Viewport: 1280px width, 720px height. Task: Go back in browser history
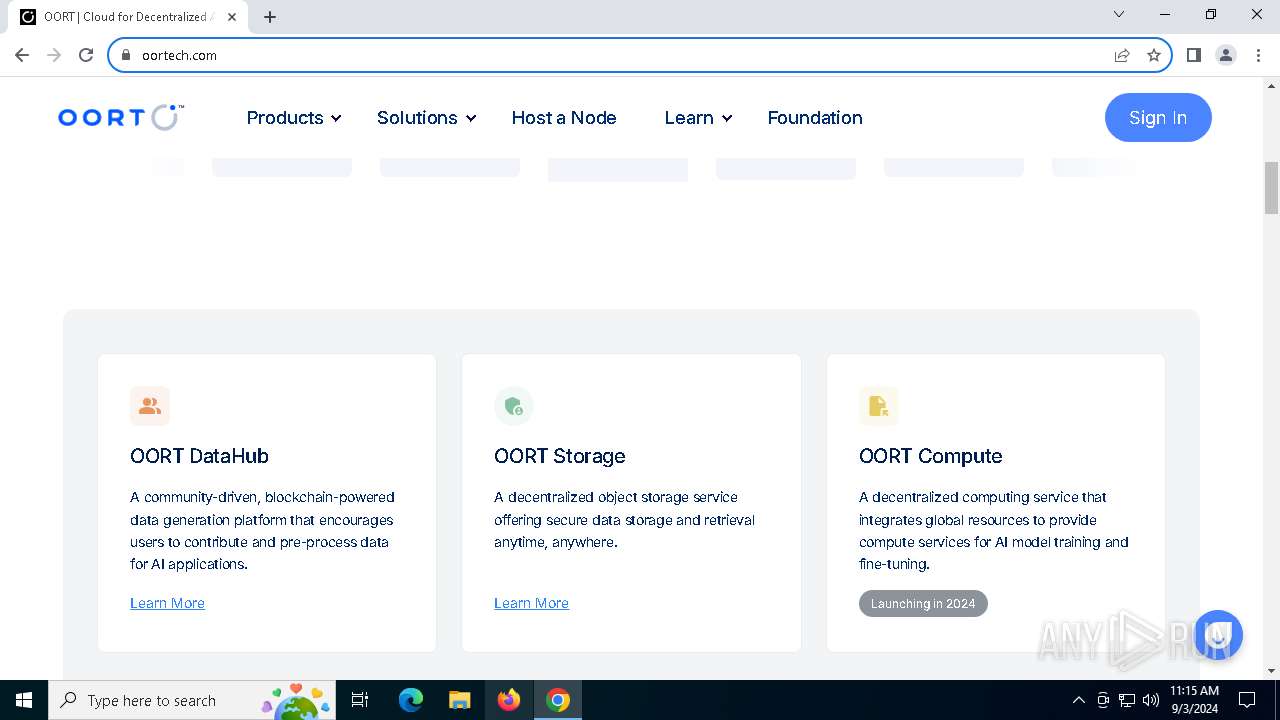pyautogui.click(x=22, y=55)
